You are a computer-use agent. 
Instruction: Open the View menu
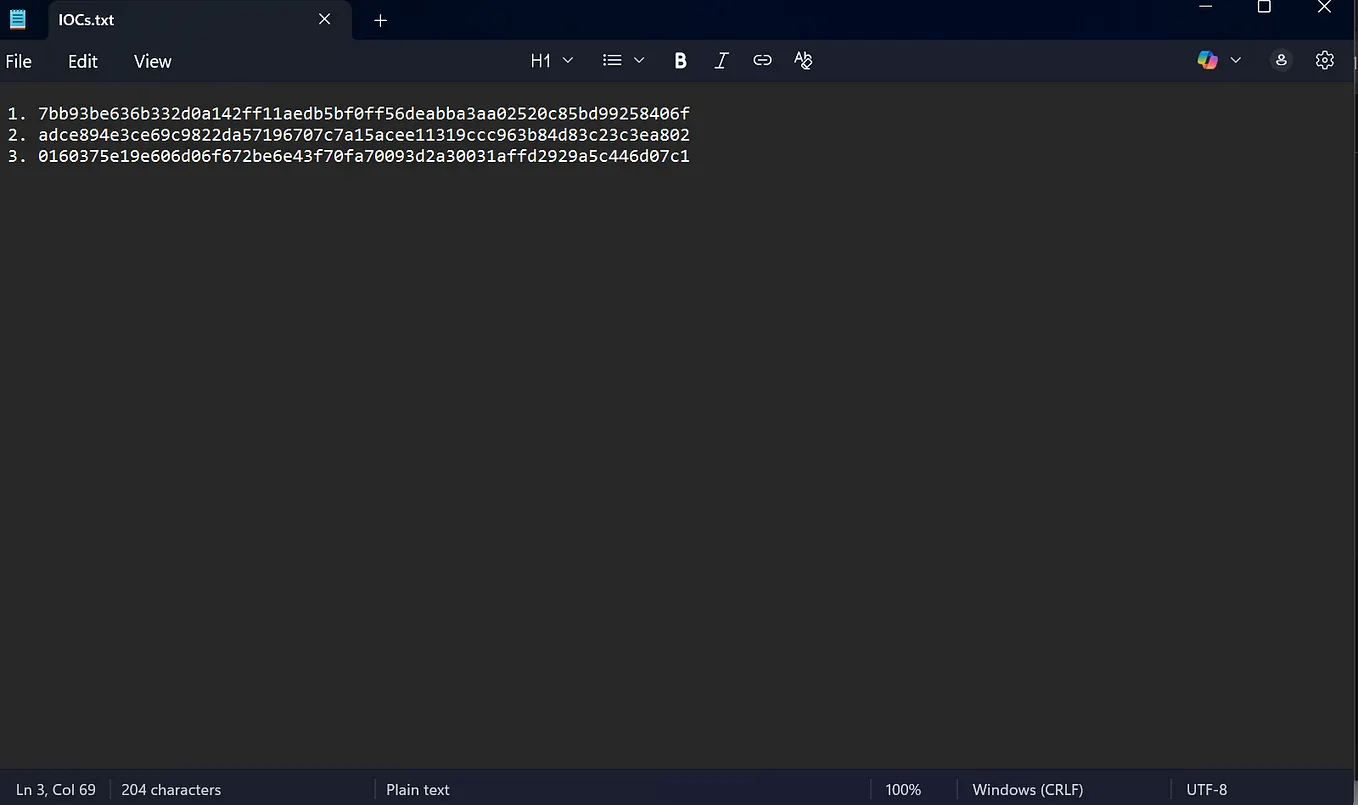pos(153,61)
